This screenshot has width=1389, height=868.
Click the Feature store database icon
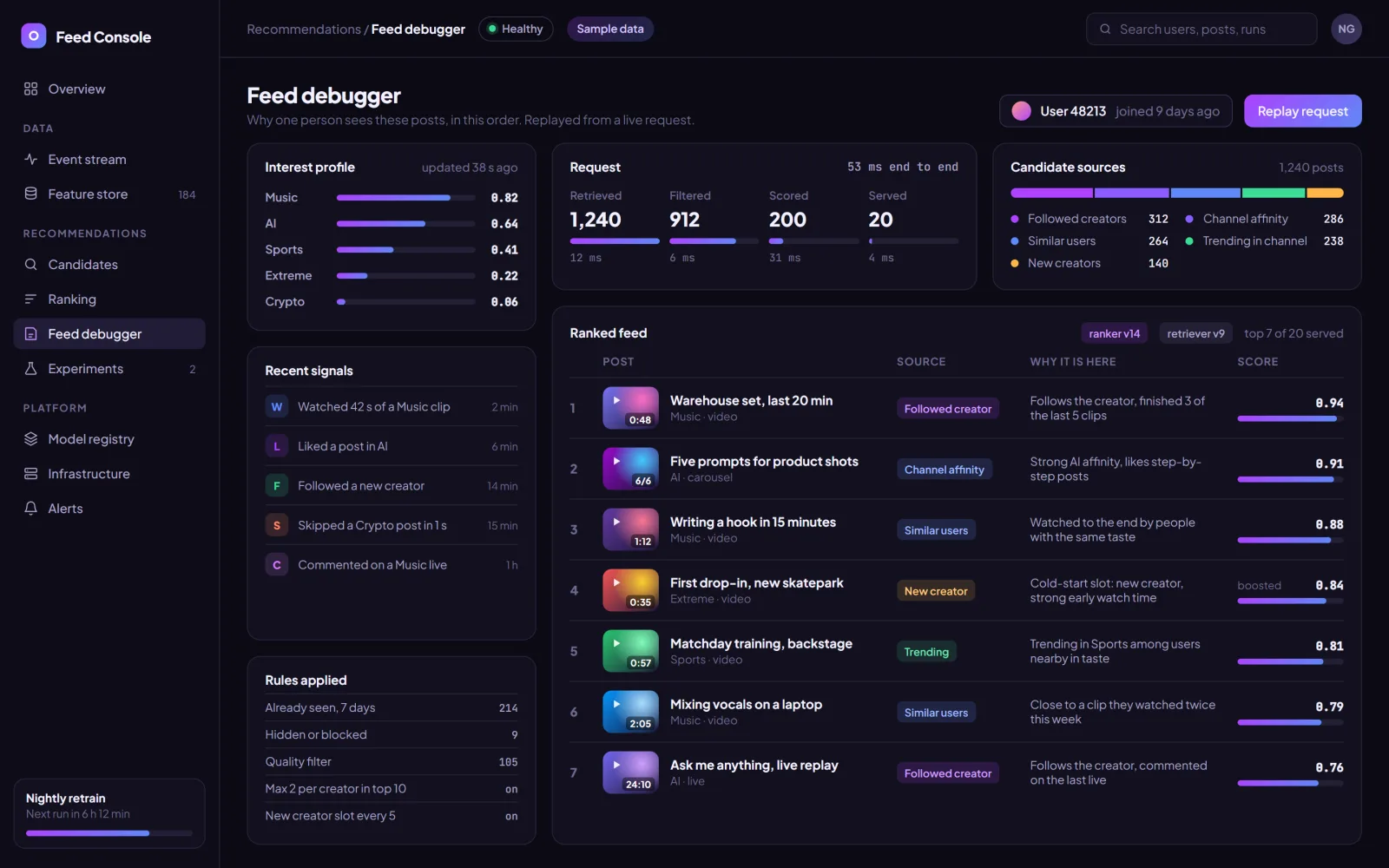tap(31, 194)
